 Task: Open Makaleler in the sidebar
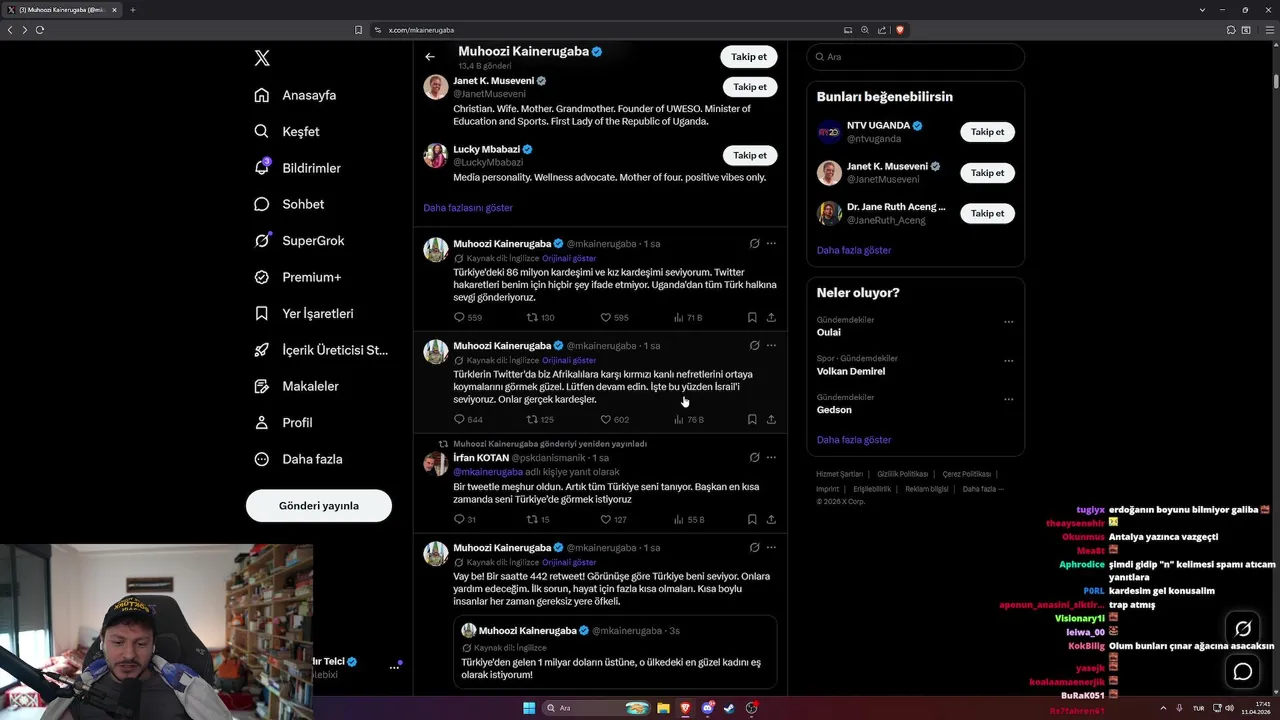pos(296,386)
